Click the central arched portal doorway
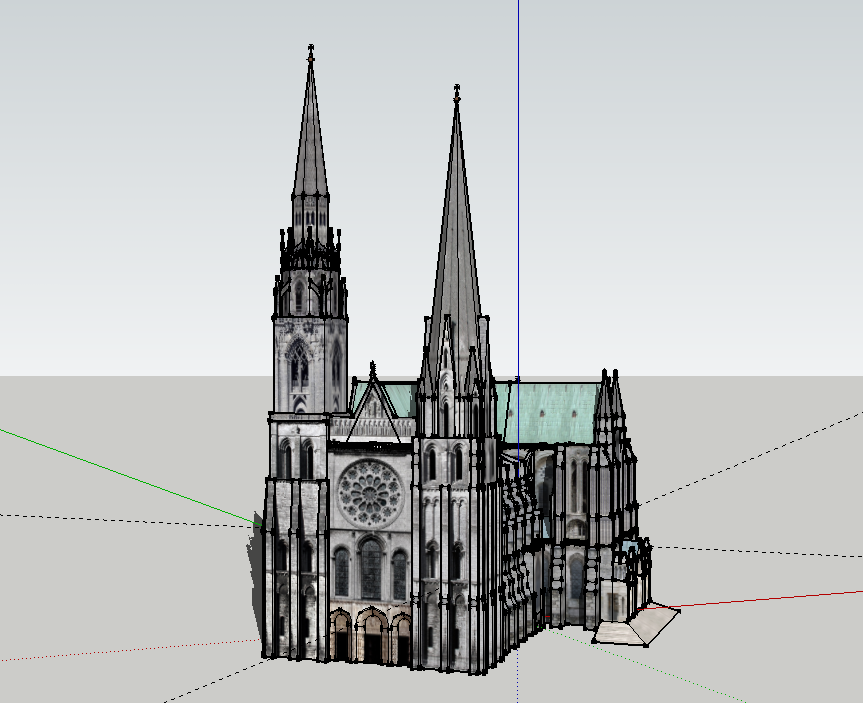863x703 pixels. tap(373, 634)
